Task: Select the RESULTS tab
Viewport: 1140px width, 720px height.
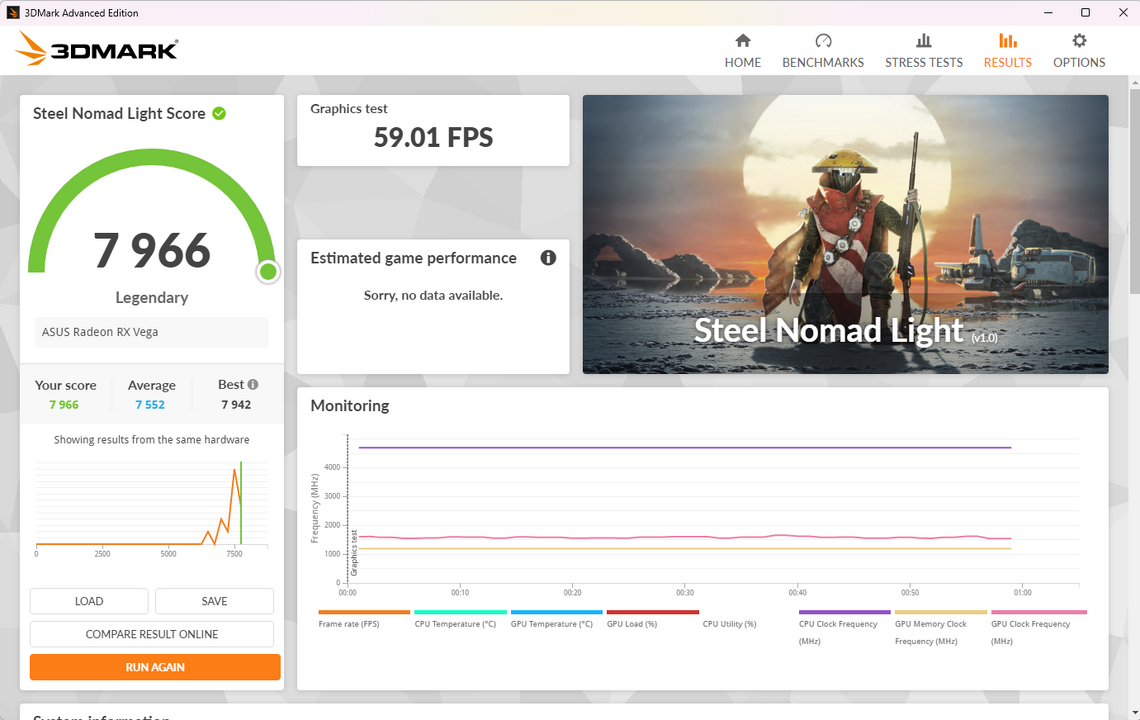Action: pos(1007,50)
